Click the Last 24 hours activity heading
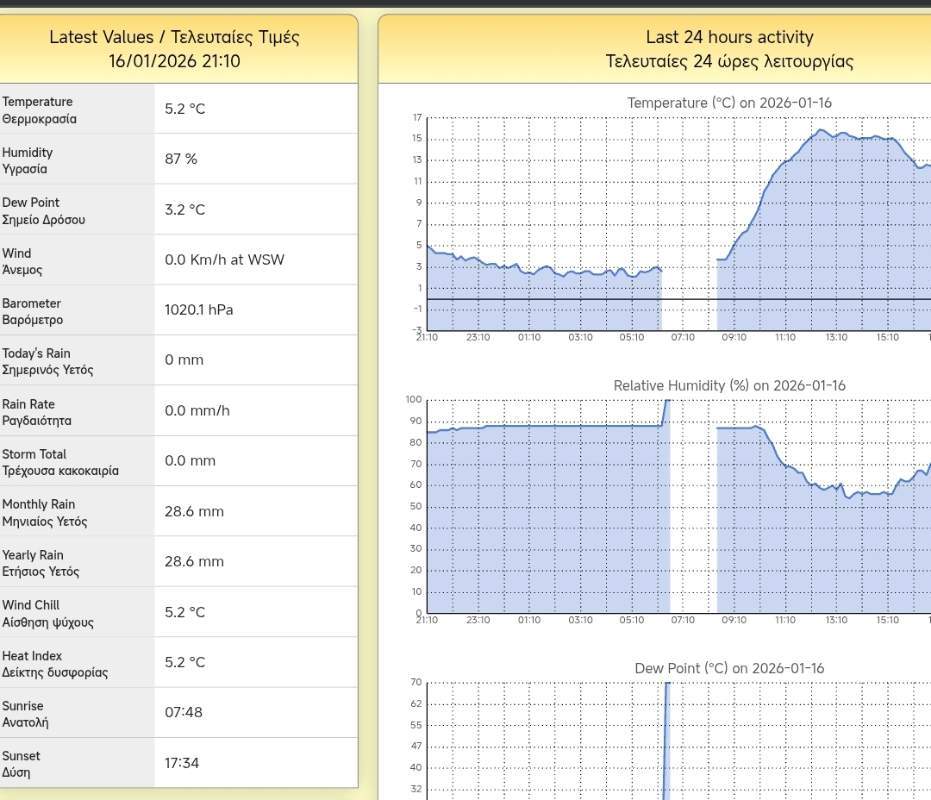 pyautogui.click(x=729, y=49)
